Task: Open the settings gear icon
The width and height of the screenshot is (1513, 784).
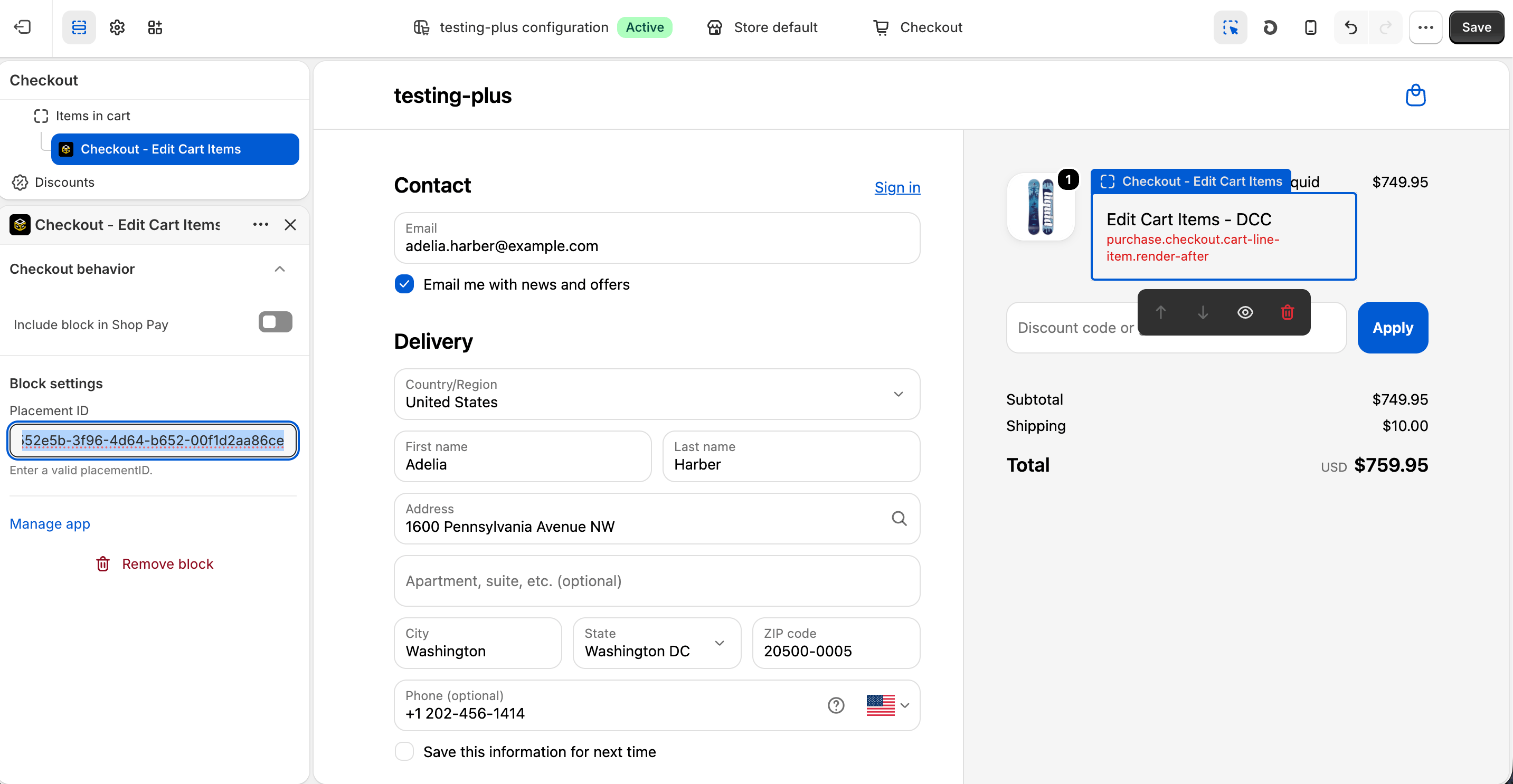Action: click(117, 27)
